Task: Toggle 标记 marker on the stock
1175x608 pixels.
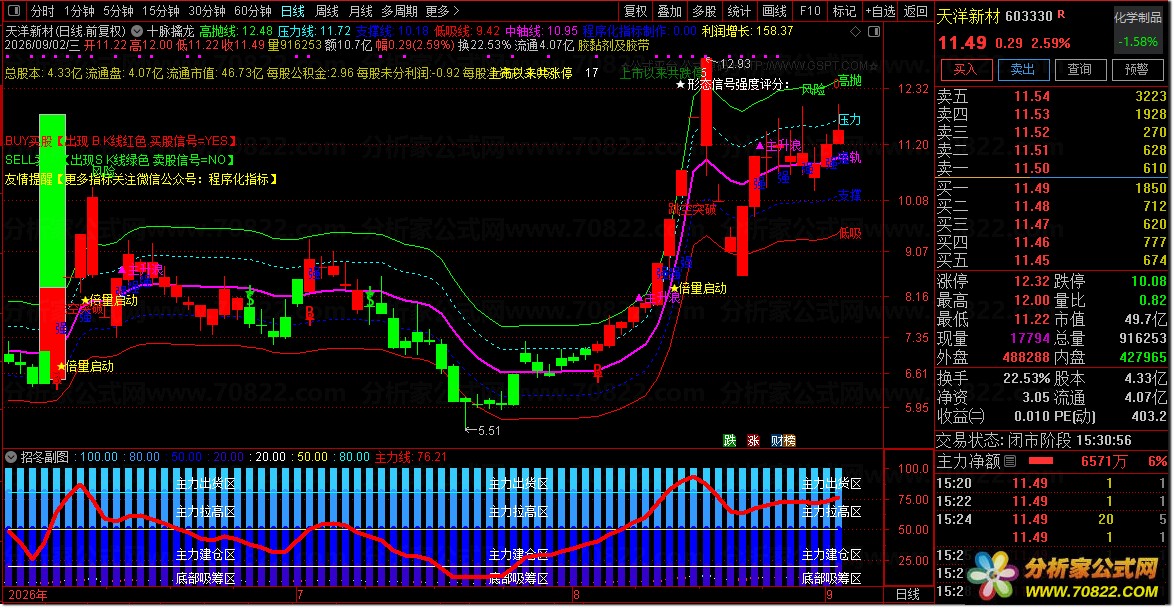Action: tap(844, 11)
